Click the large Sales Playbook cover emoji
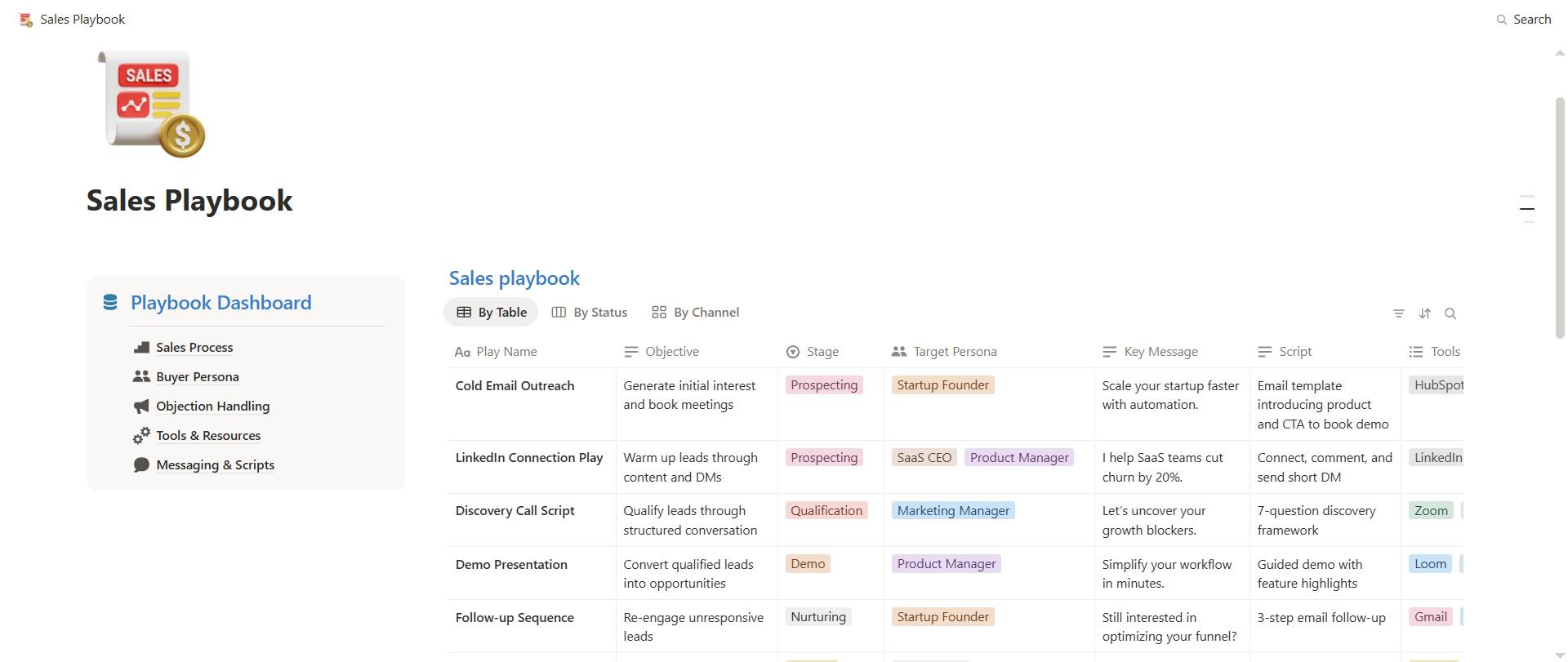 pyautogui.click(x=151, y=104)
